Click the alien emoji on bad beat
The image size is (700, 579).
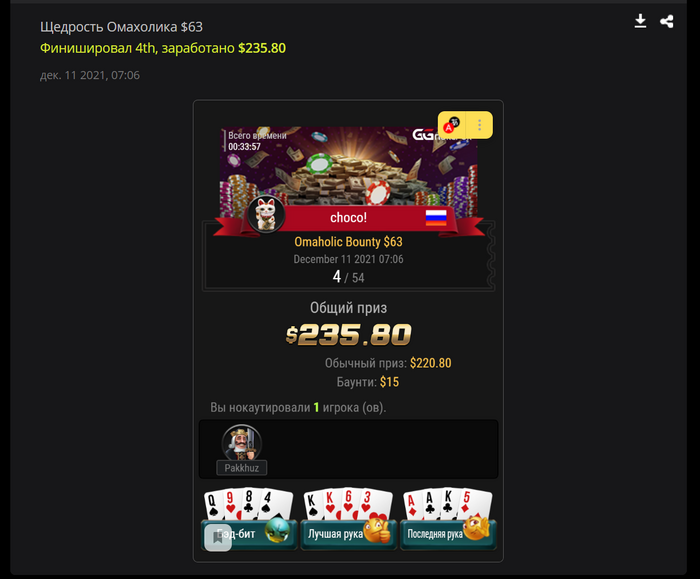(x=277, y=530)
